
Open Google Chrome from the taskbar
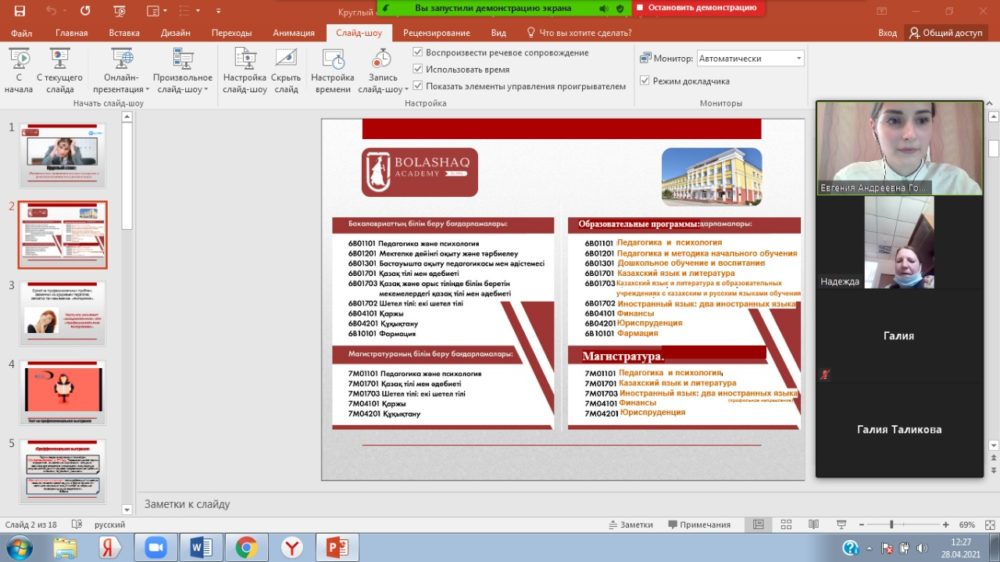tap(246, 548)
